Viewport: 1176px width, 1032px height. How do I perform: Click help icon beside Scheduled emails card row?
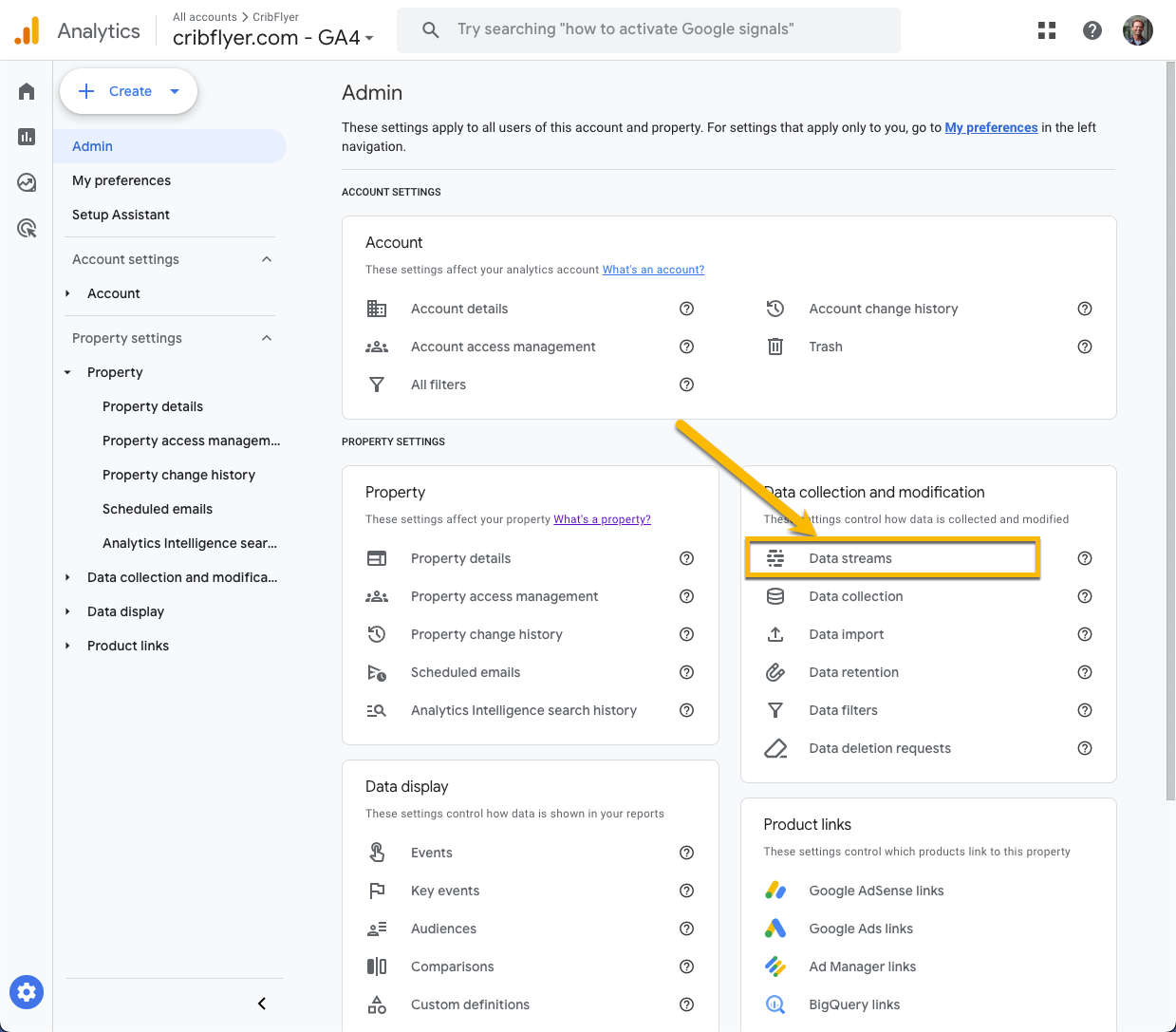[687, 672]
